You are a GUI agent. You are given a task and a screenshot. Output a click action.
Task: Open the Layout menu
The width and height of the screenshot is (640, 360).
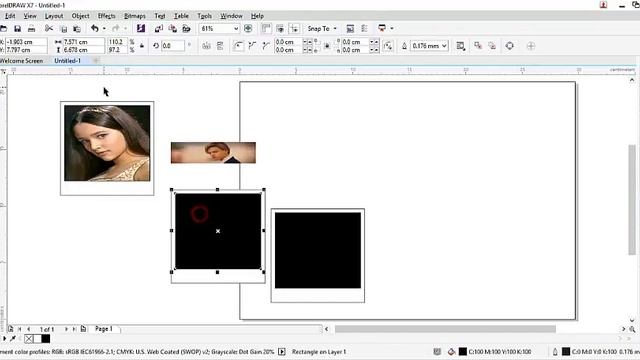coord(54,16)
